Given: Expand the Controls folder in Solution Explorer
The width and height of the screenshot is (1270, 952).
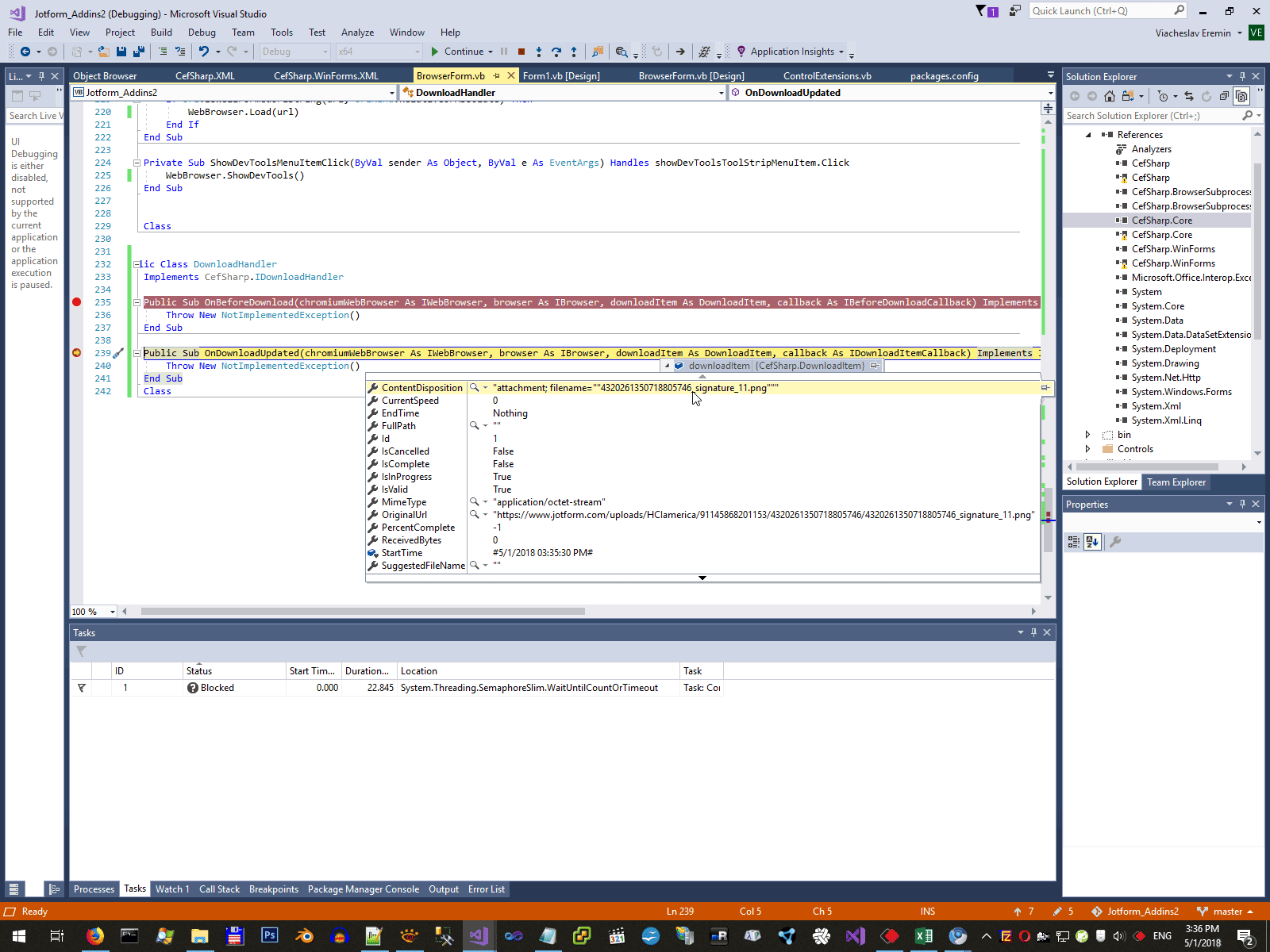Looking at the screenshot, I should pyautogui.click(x=1088, y=449).
